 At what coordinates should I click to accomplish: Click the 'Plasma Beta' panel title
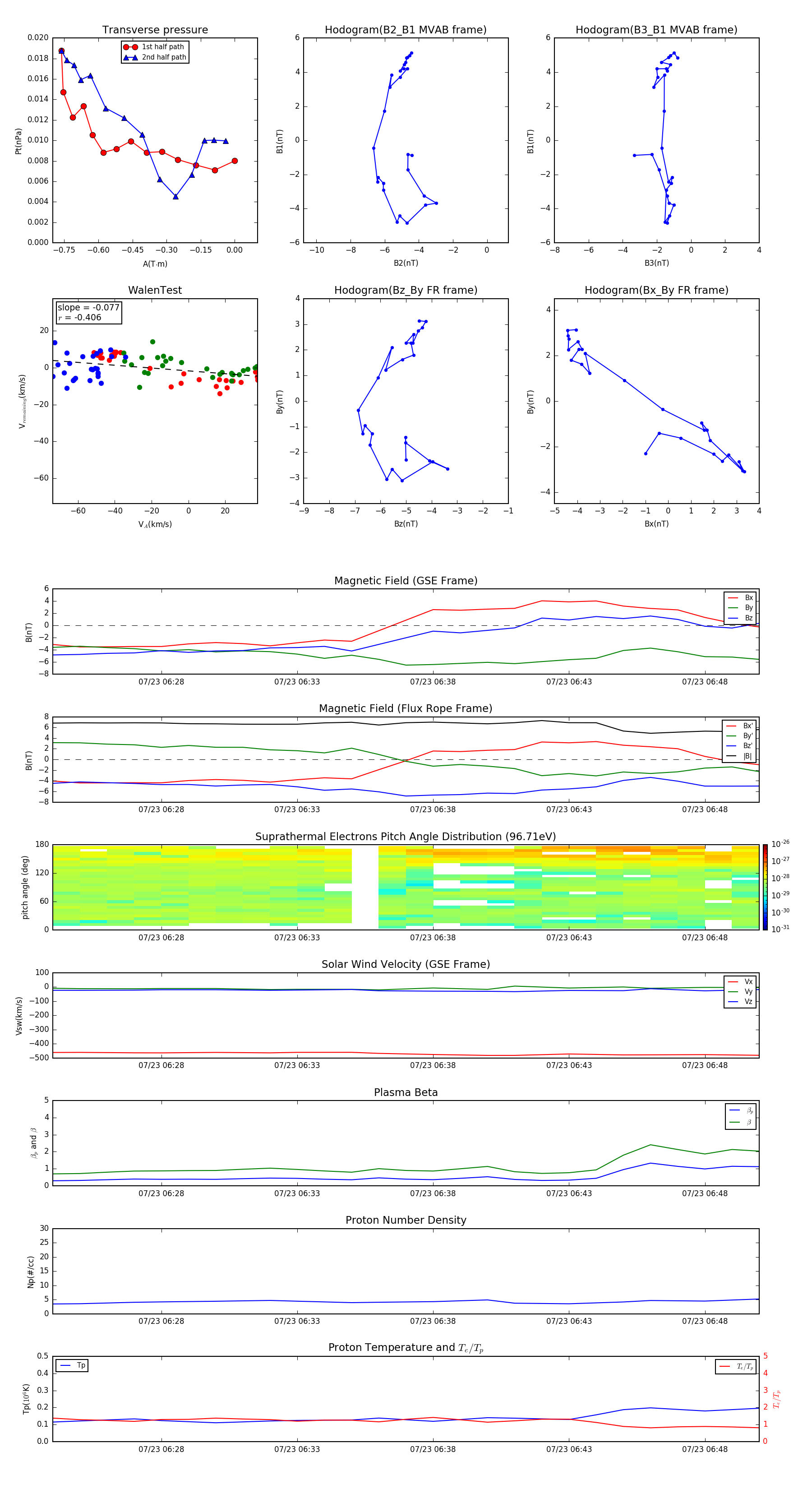pyautogui.click(x=406, y=1092)
